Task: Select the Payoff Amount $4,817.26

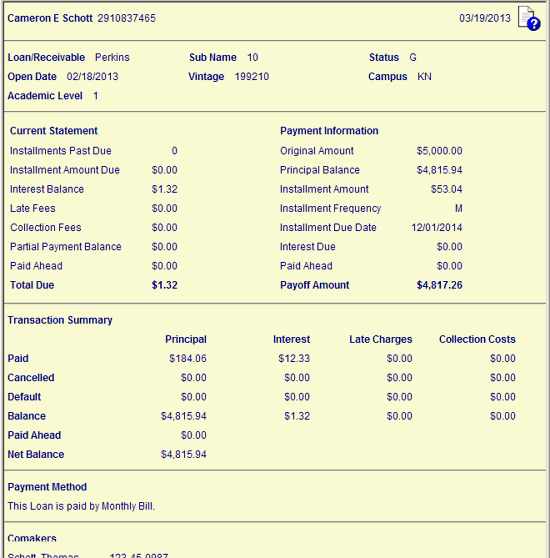Action: (x=439, y=285)
